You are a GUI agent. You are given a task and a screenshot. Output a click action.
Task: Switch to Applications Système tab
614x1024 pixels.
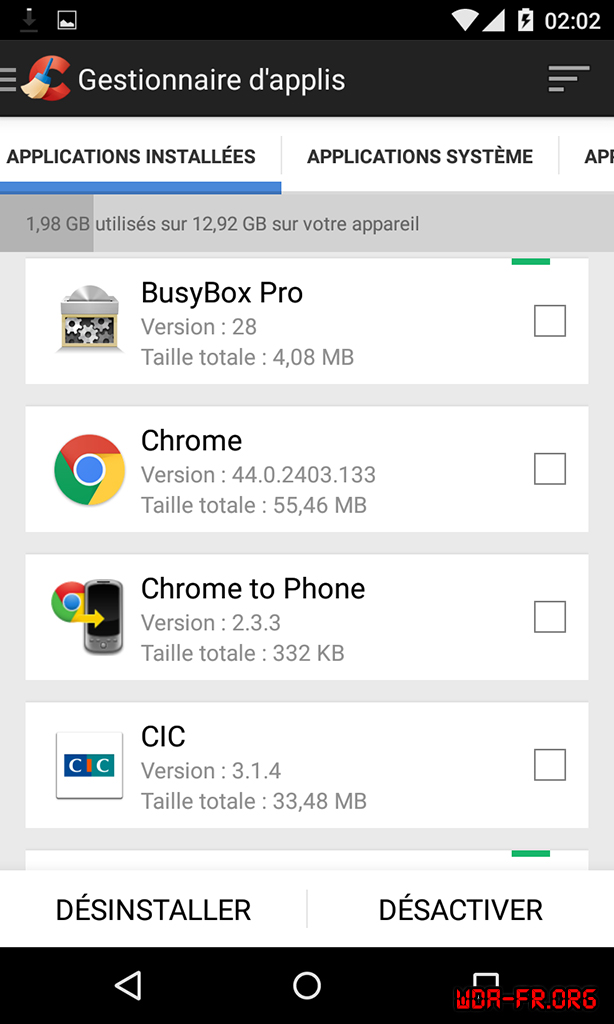click(x=419, y=156)
